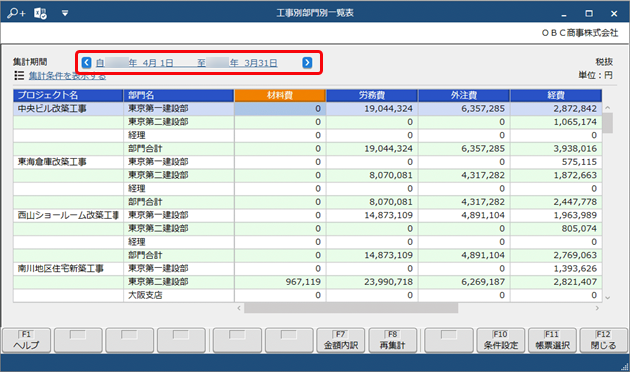Click the vertical scrollbar up arrow
This screenshot has width=630, height=372.
click(x=608, y=108)
